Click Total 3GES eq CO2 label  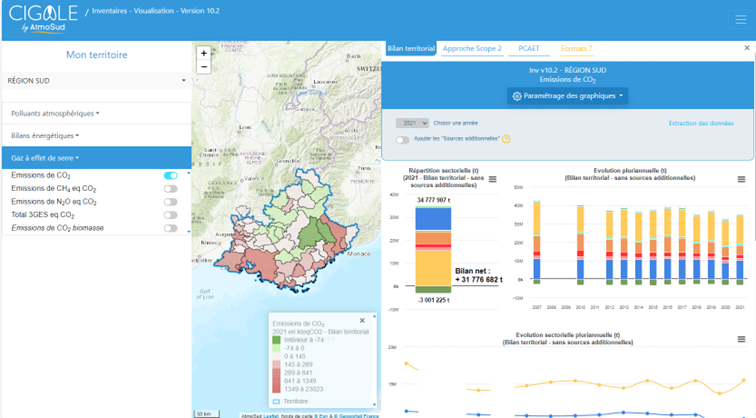coord(43,215)
